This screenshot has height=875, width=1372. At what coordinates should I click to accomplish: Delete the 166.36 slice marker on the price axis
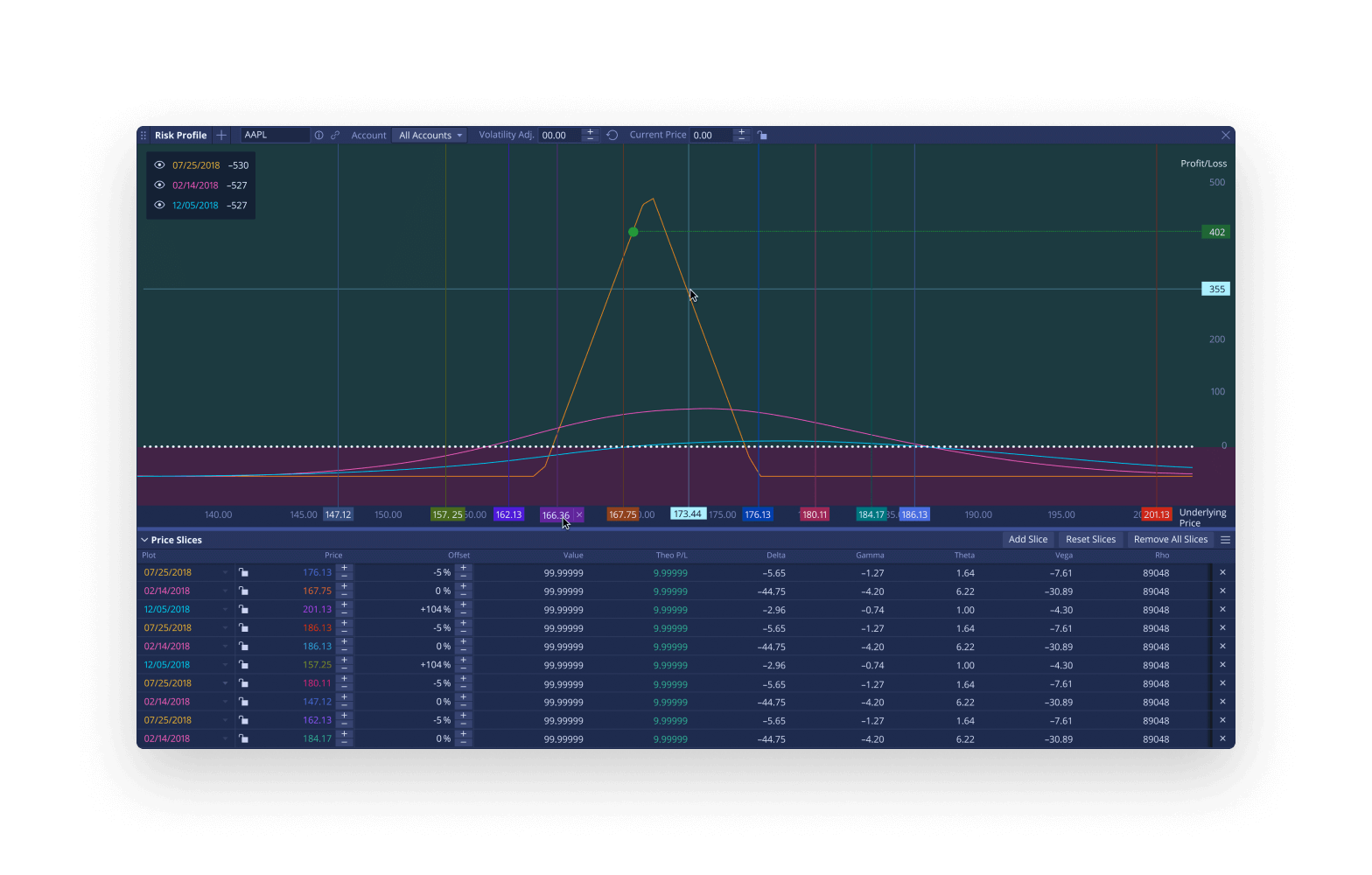point(579,514)
